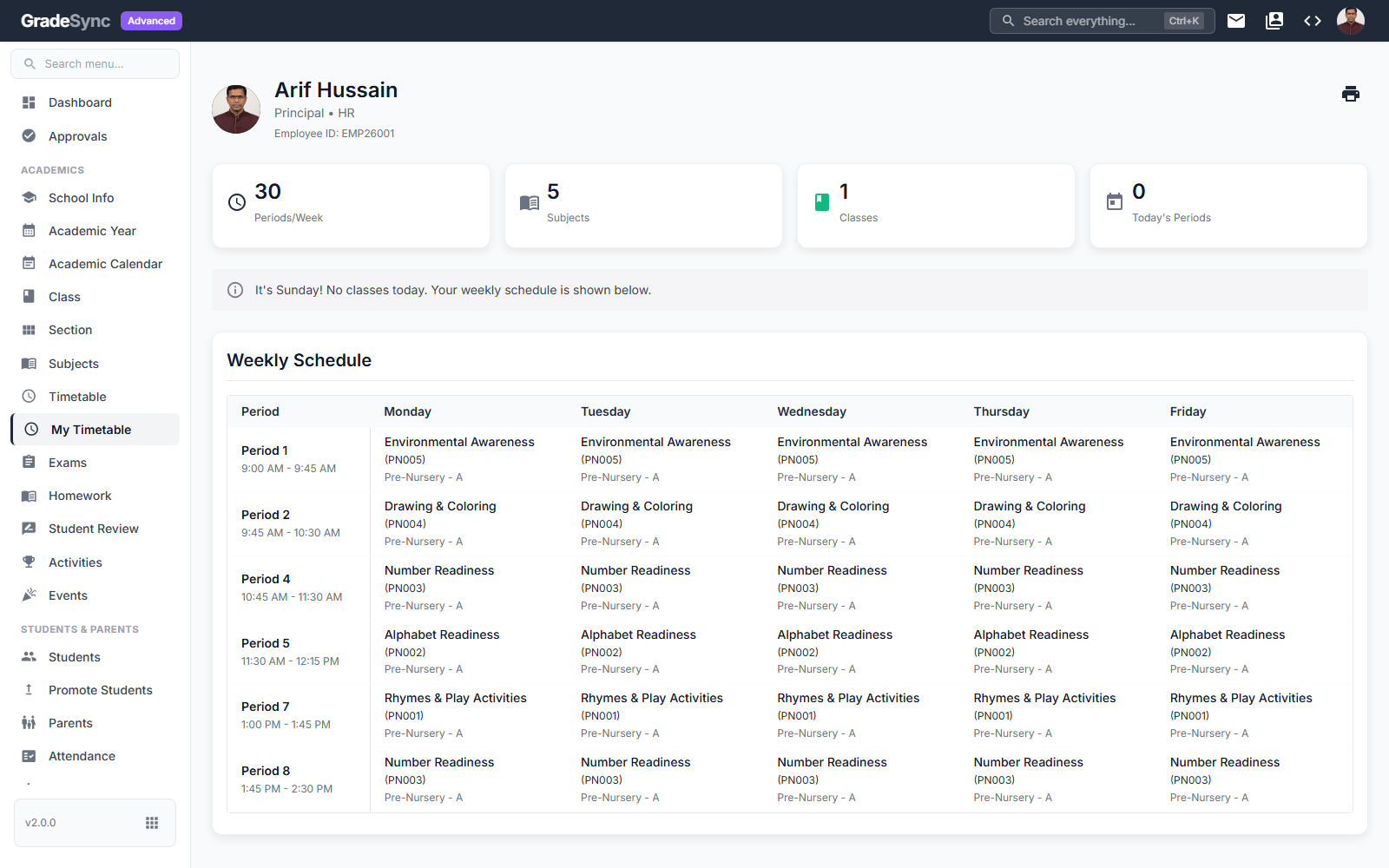Screen dimensions: 1389x868
Task: Open the user avatar in top bar
Action: [x=1351, y=21]
